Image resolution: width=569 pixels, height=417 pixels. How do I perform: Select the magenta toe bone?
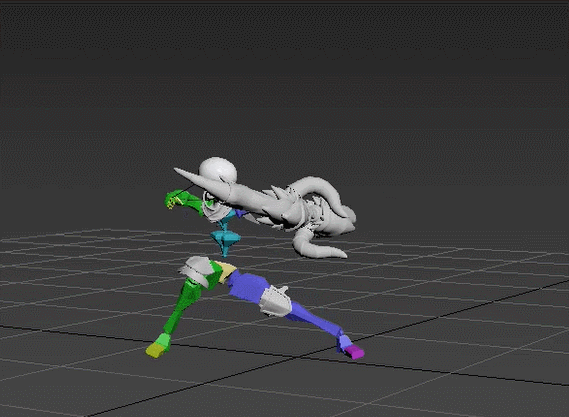(355, 352)
